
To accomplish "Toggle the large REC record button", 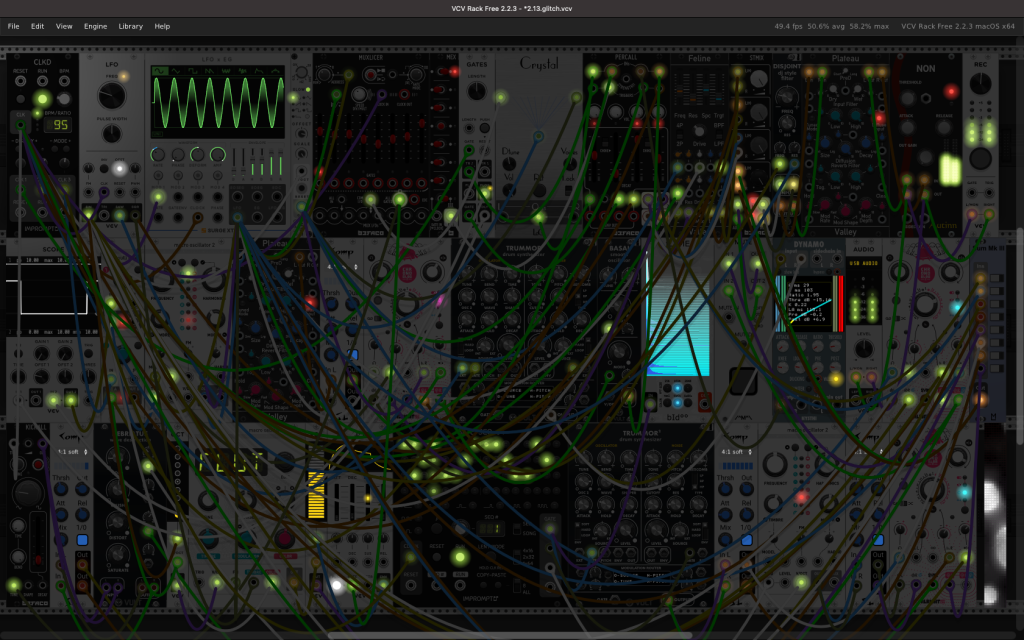I will coord(980,158).
